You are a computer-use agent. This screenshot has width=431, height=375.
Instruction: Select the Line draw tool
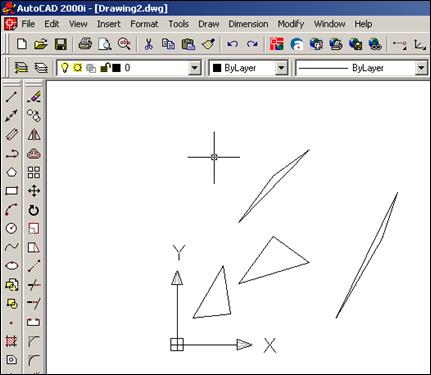tap(11, 97)
